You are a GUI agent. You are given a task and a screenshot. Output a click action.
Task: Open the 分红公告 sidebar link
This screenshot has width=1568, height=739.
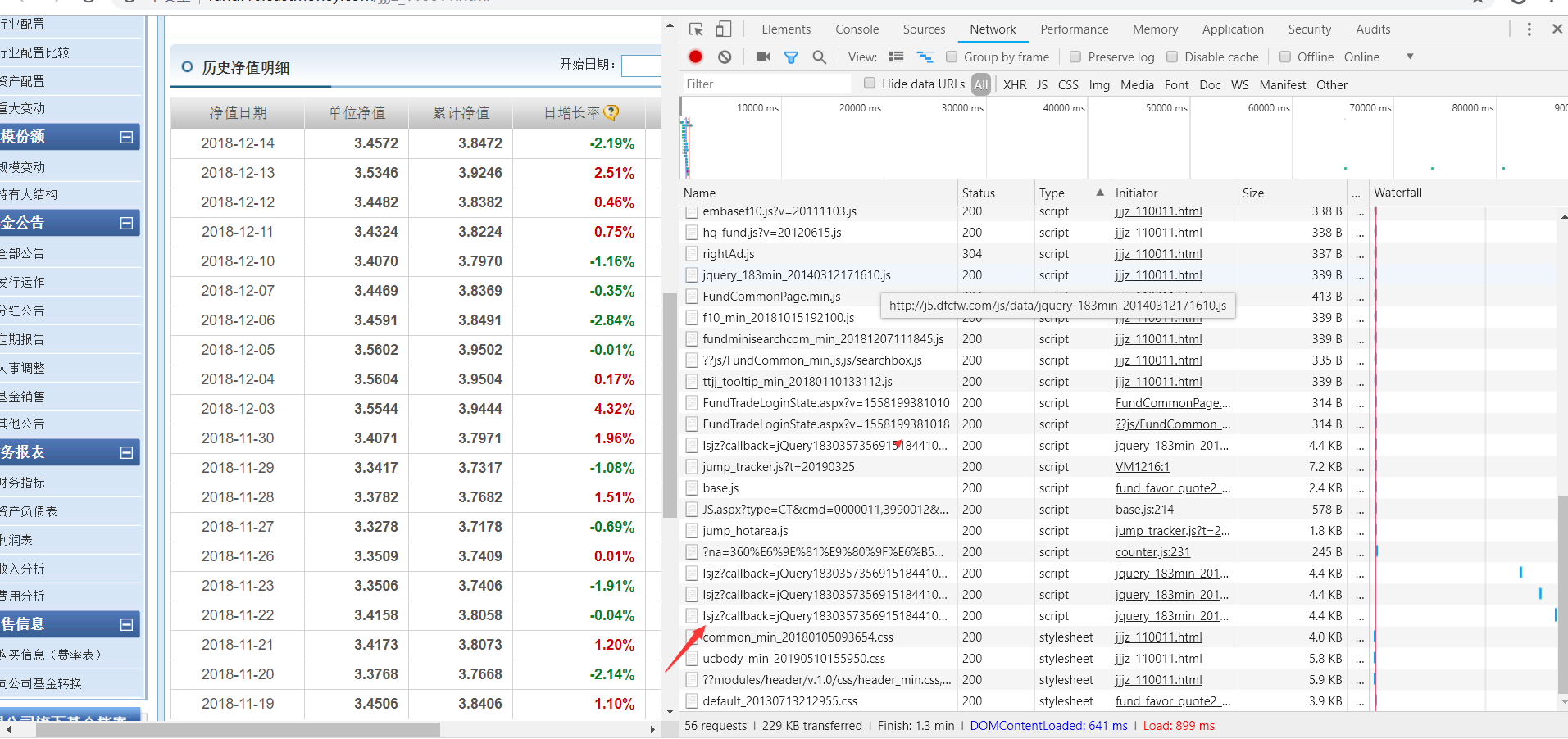coord(23,311)
